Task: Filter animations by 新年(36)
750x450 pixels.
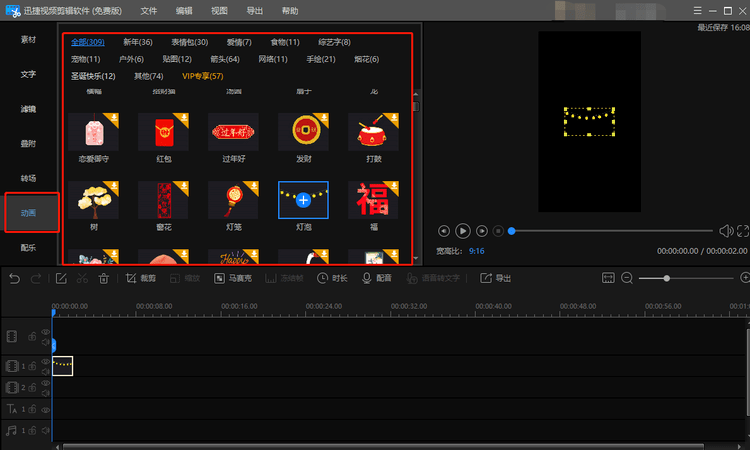Action: tap(138, 42)
